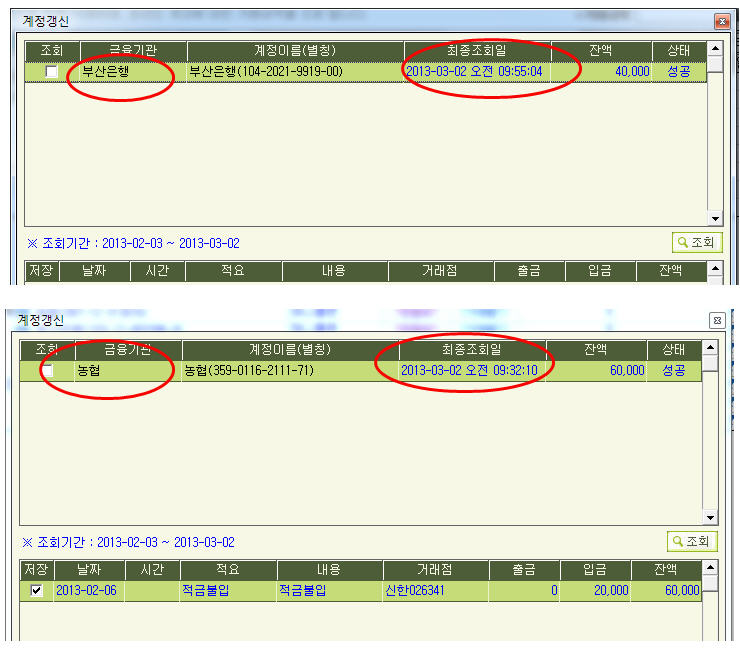Close the 계정갱신 window showing 농협
This screenshot has width=740, height=648.
point(716,320)
